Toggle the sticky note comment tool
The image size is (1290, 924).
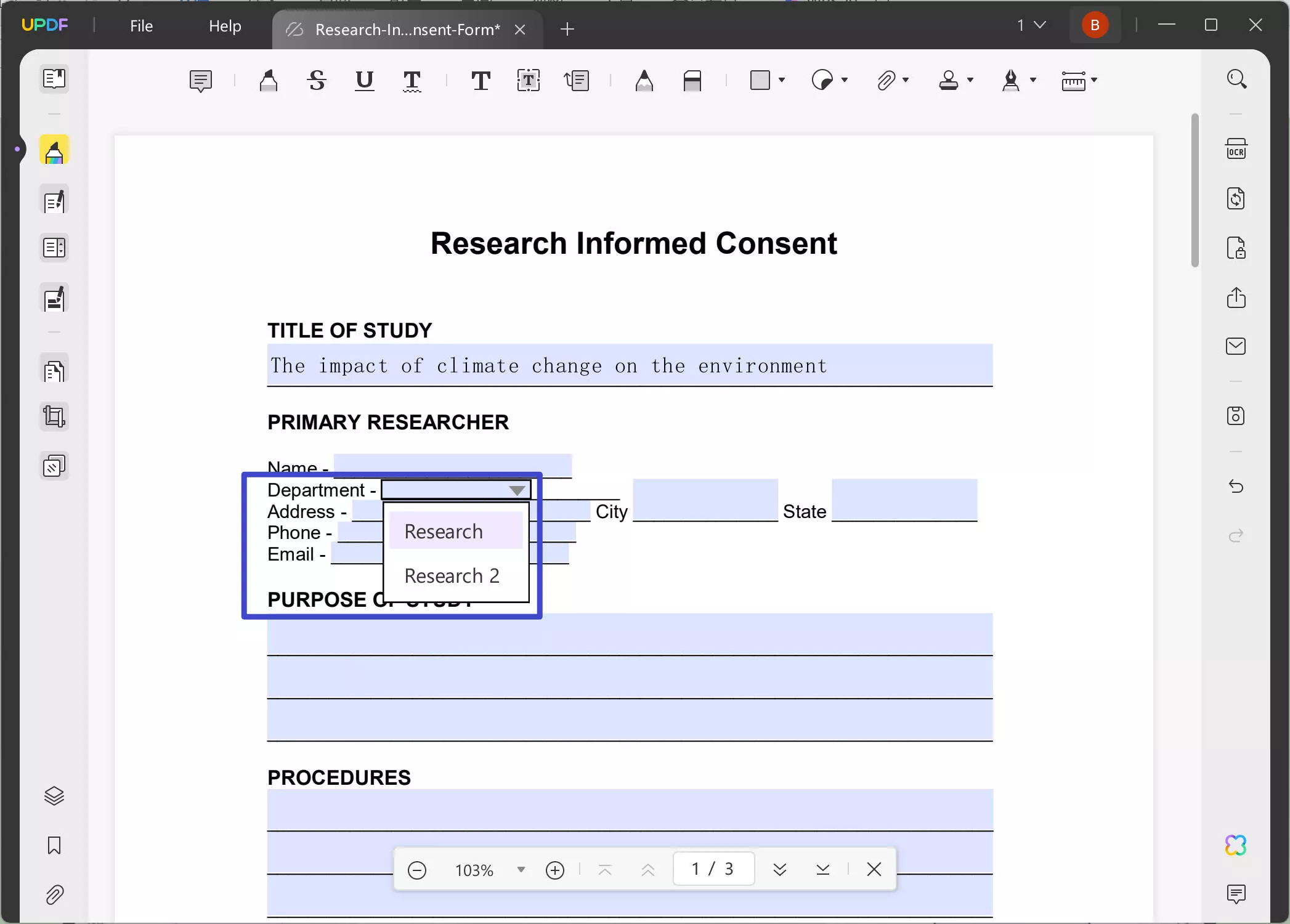point(201,80)
